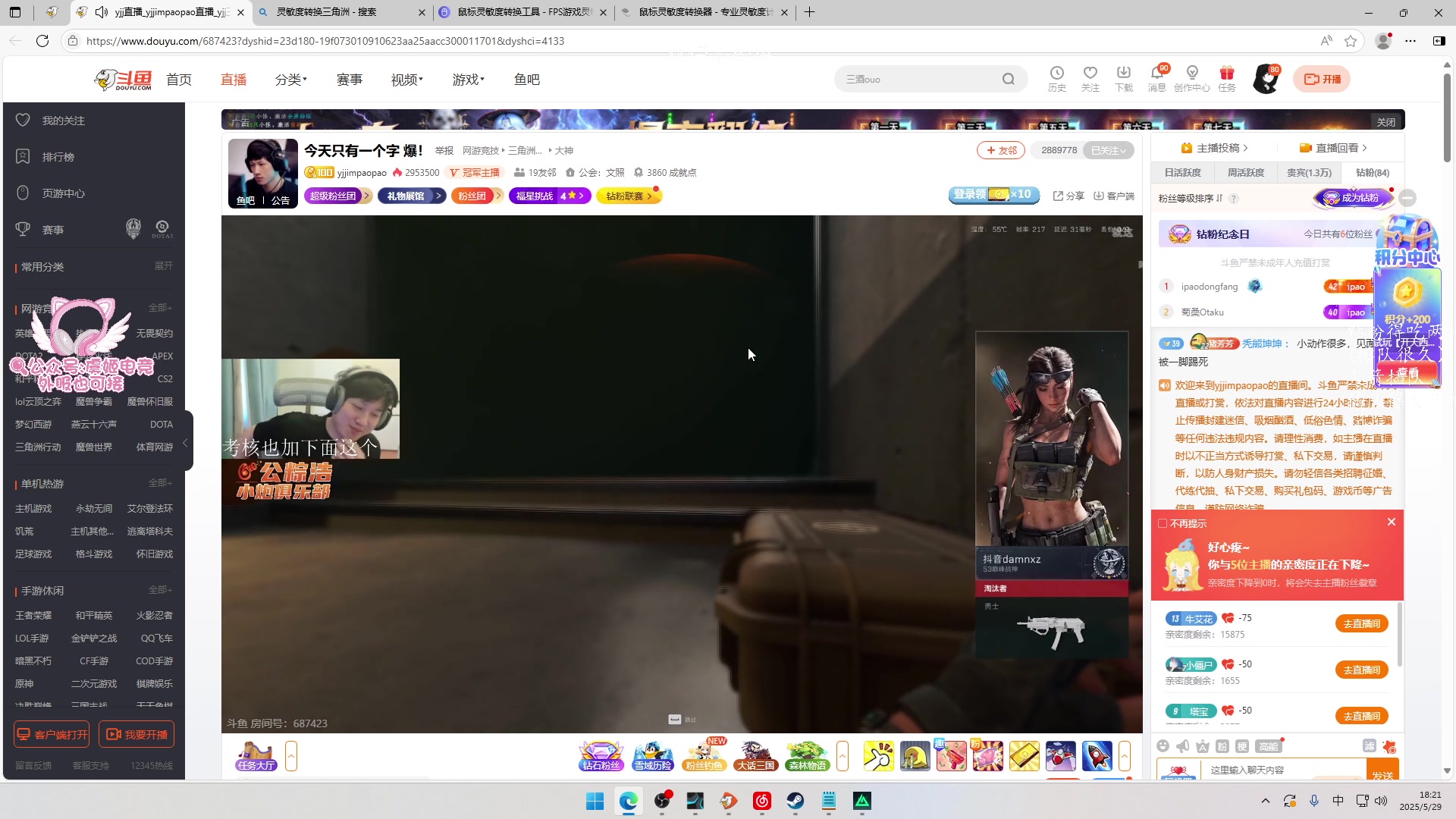This screenshot has width=1456, height=819.
Task: Go to 鱼吧 in top navigation
Action: (x=527, y=80)
